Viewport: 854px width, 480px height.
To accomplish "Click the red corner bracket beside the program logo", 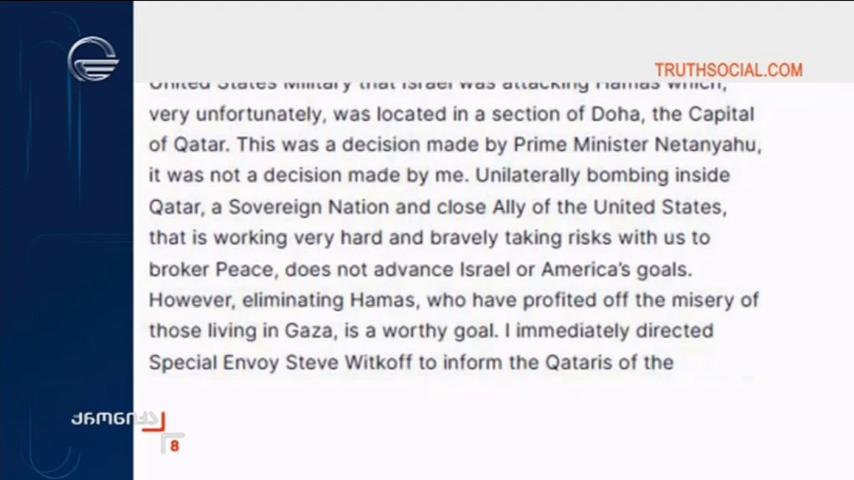I will point(154,422).
